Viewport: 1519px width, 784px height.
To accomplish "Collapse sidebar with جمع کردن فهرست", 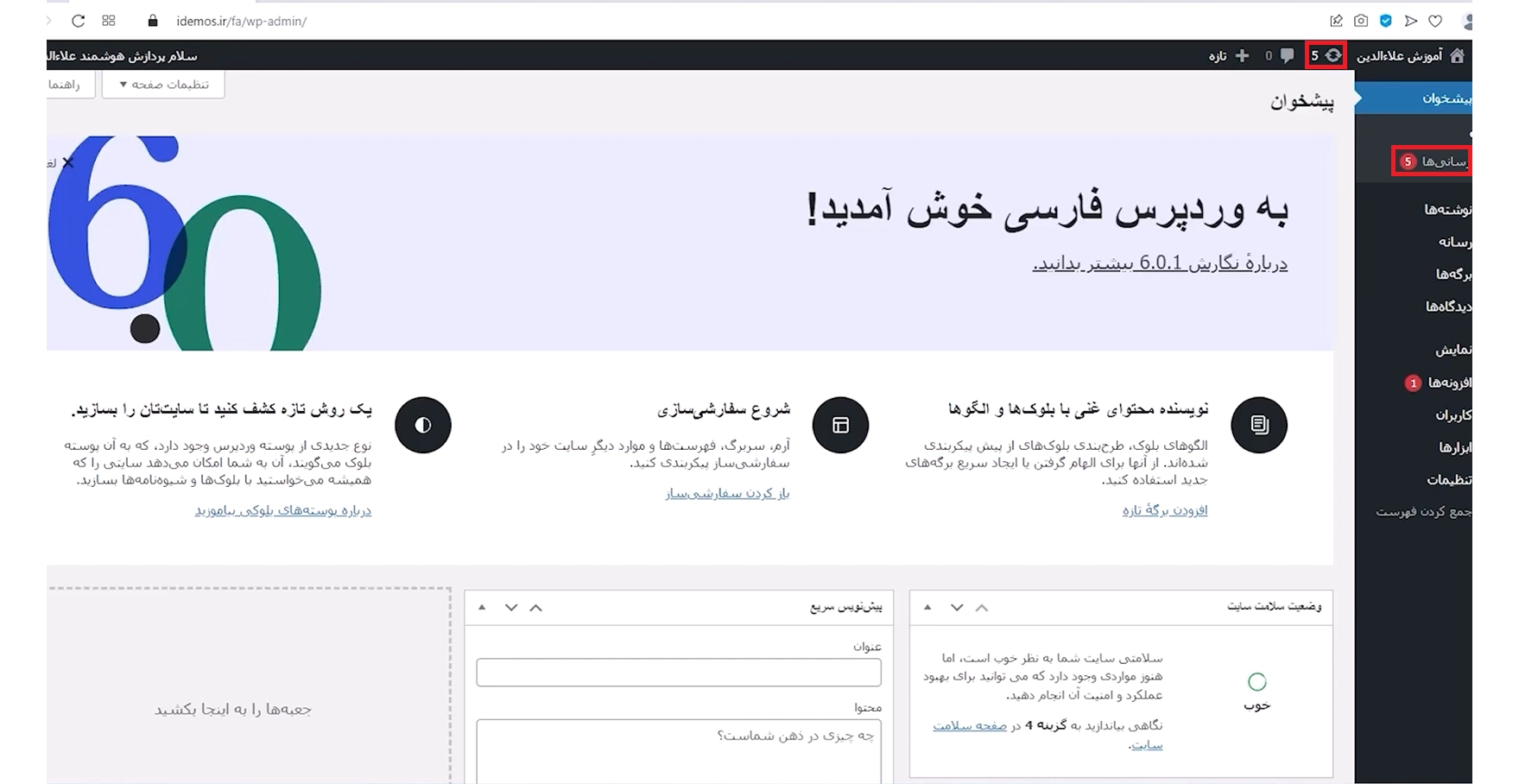I will tap(1423, 511).
